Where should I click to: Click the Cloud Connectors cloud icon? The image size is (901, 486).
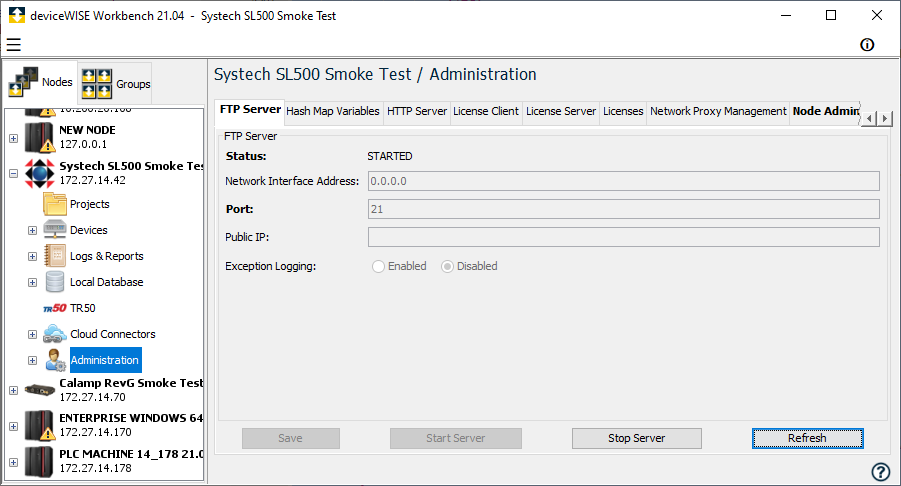55,334
